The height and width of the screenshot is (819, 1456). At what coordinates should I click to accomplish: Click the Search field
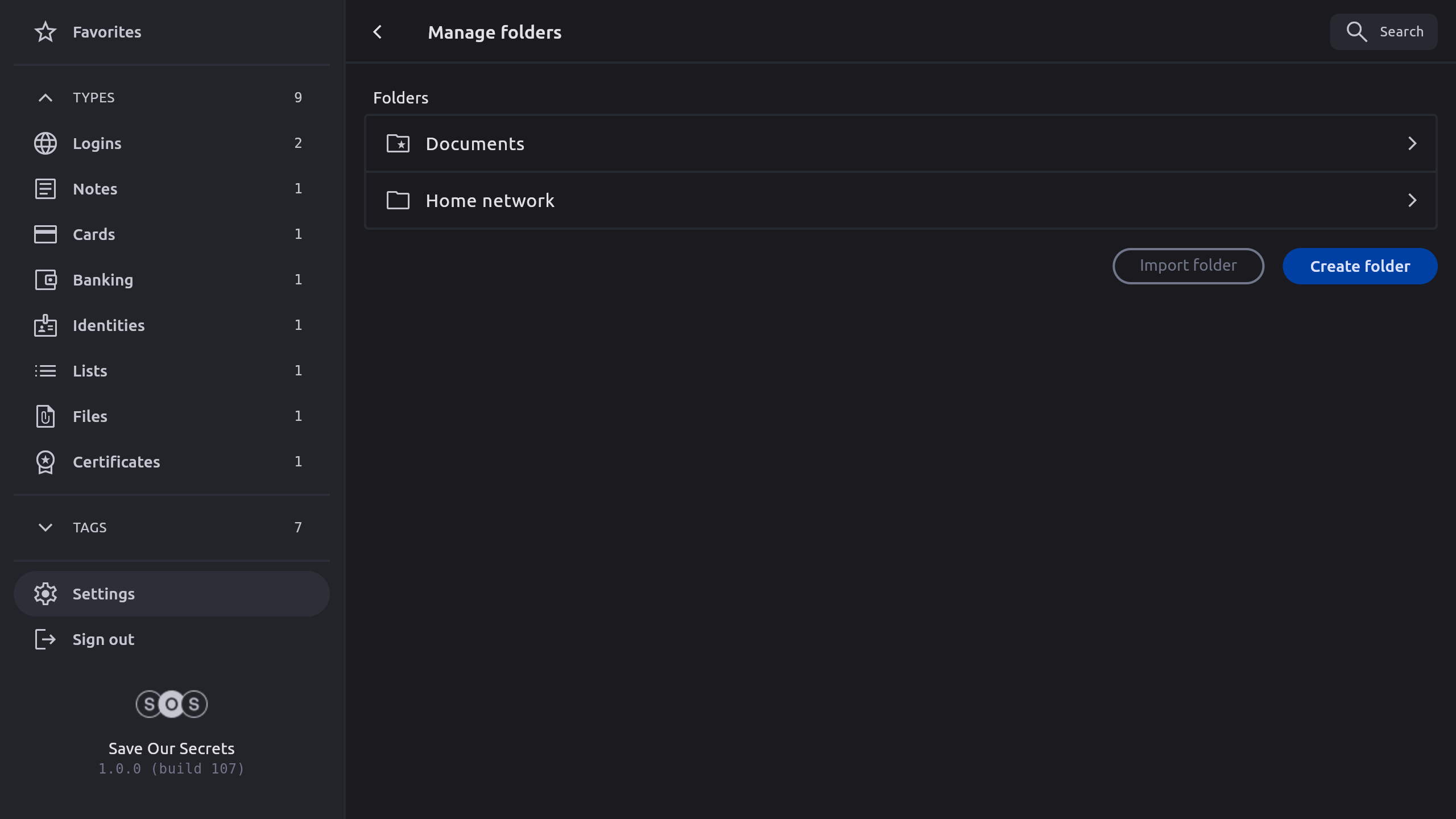(x=1383, y=32)
